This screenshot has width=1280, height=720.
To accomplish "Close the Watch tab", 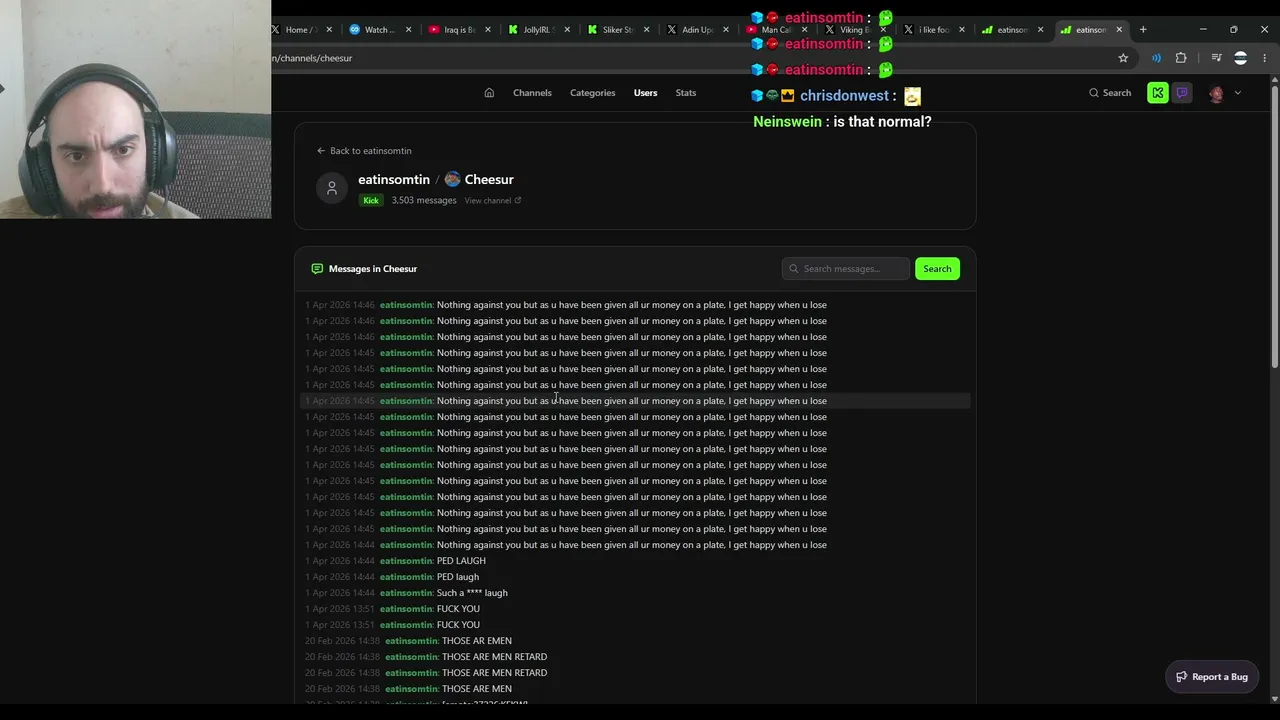I will point(408,30).
